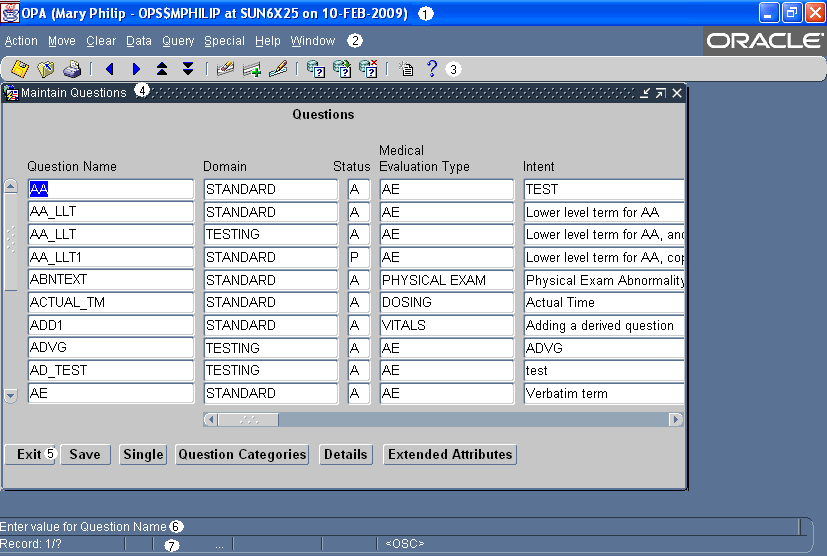Click the pencil edit-record toolbar icon

pyautogui.click(x=278, y=69)
